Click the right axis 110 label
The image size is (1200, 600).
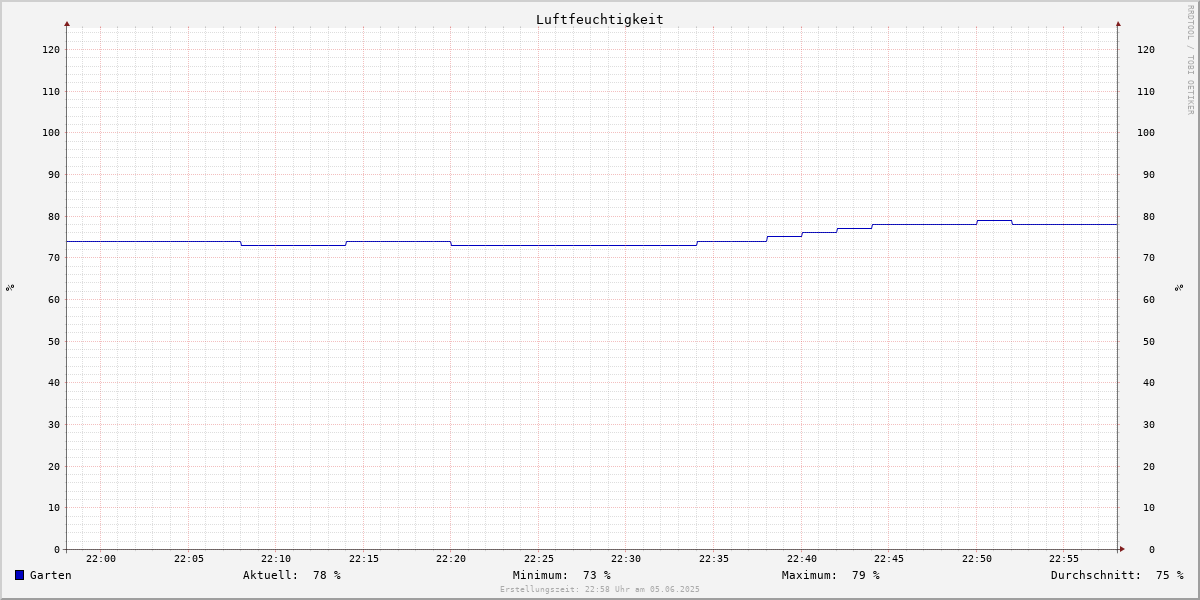point(1146,91)
